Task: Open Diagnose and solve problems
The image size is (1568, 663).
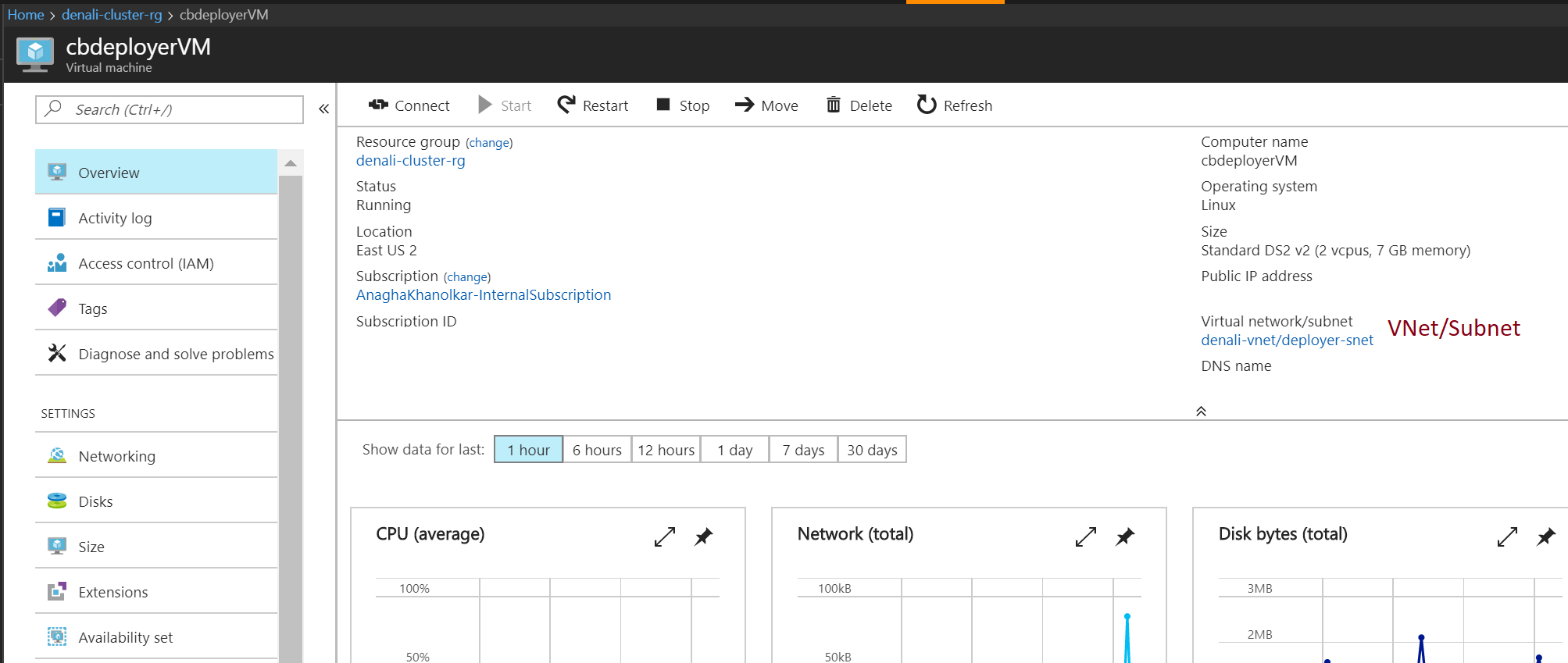Action: tap(156, 354)
